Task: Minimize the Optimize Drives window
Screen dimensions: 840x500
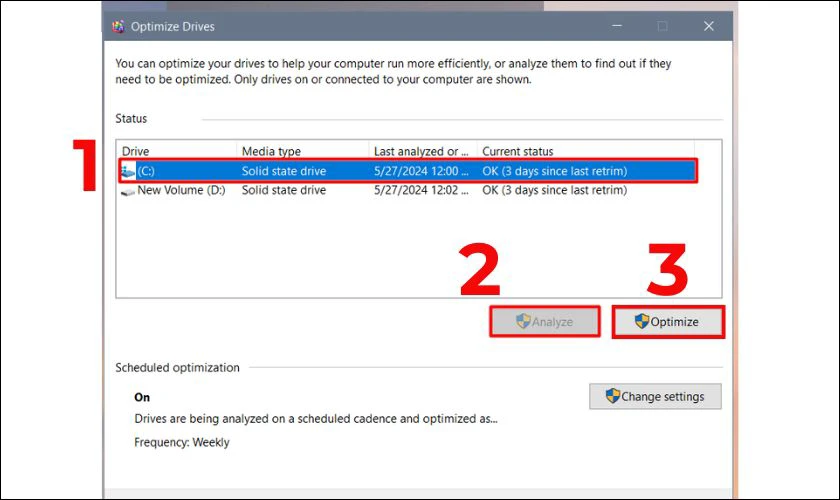Action: (617, 26)
